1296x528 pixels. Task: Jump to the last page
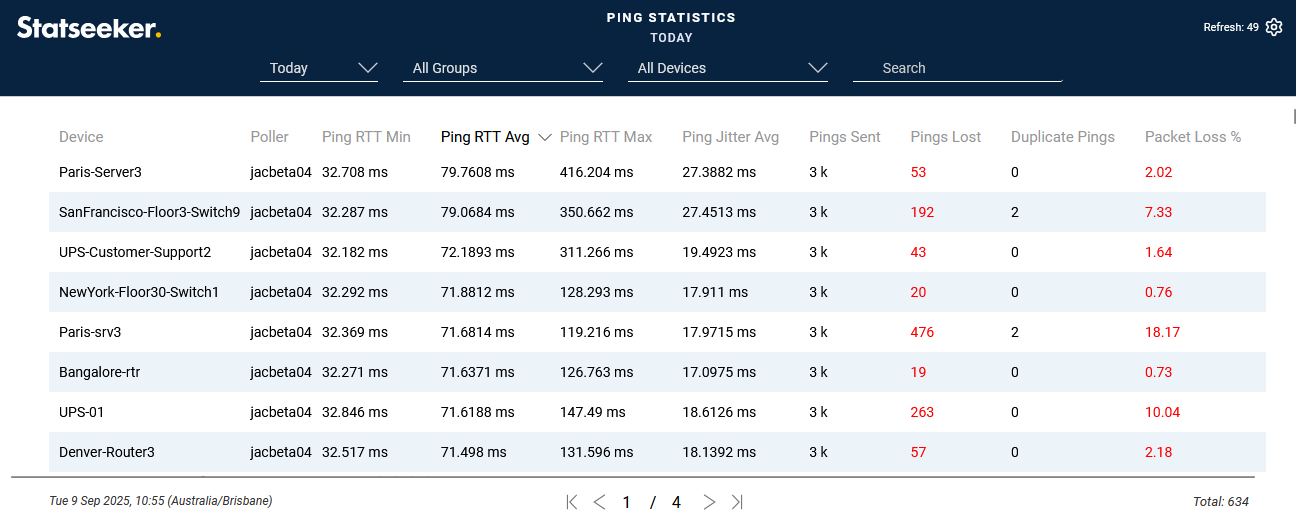(737, 502)
